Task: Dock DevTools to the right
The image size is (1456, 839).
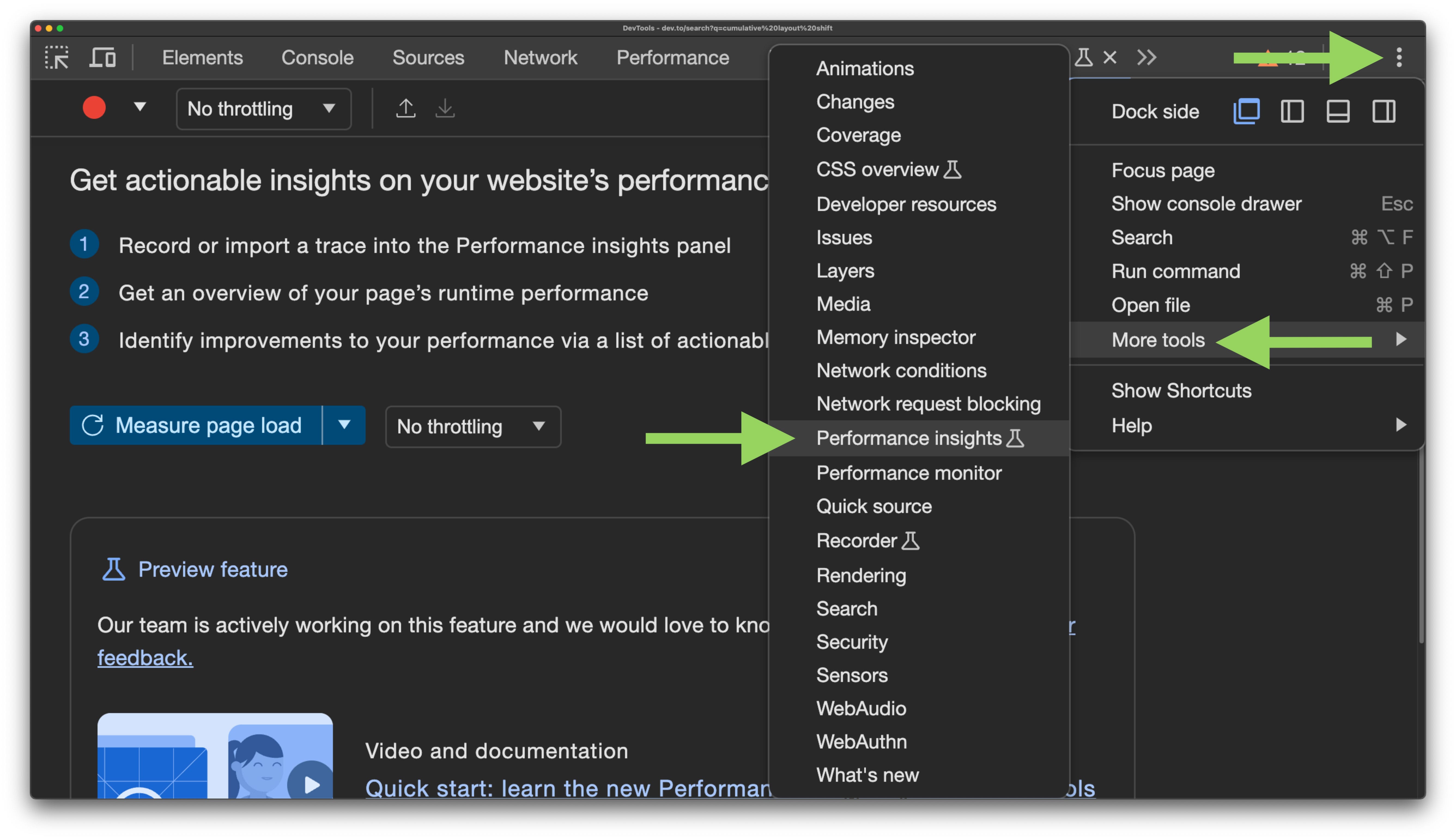Action: [x=1384, y=111]
